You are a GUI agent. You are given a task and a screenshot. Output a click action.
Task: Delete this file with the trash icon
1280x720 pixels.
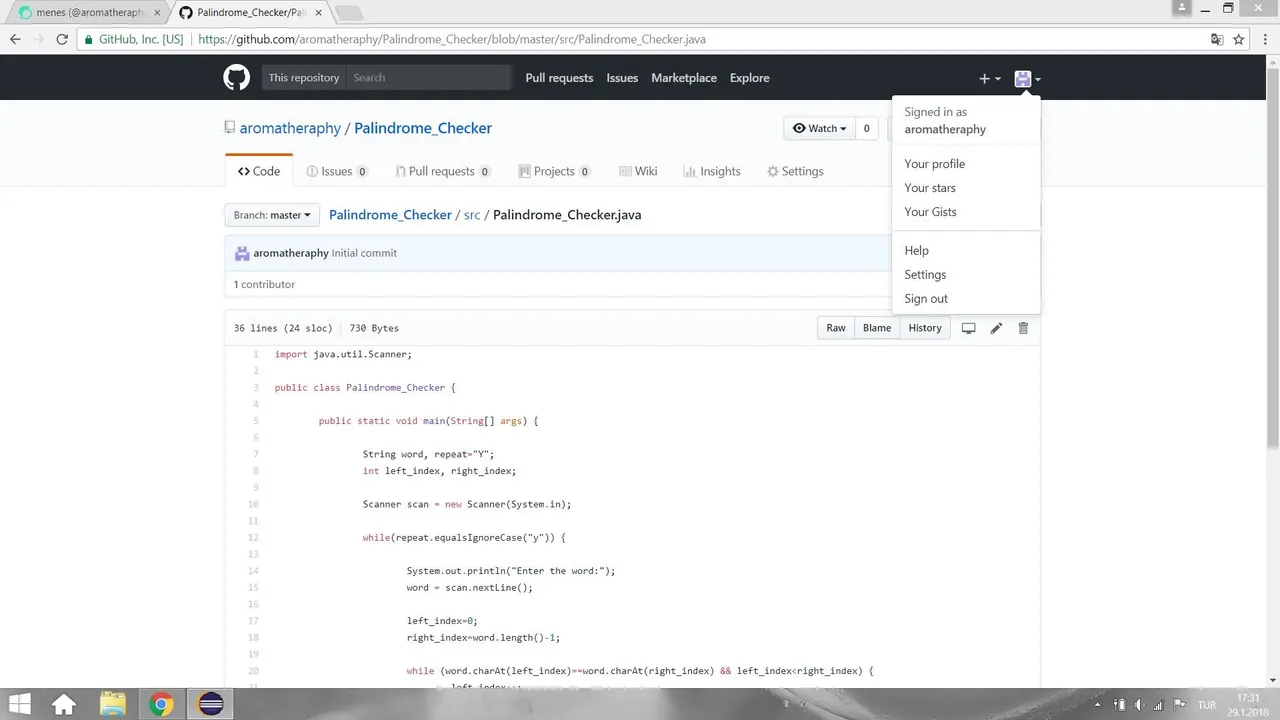[x=1023, y=328]
